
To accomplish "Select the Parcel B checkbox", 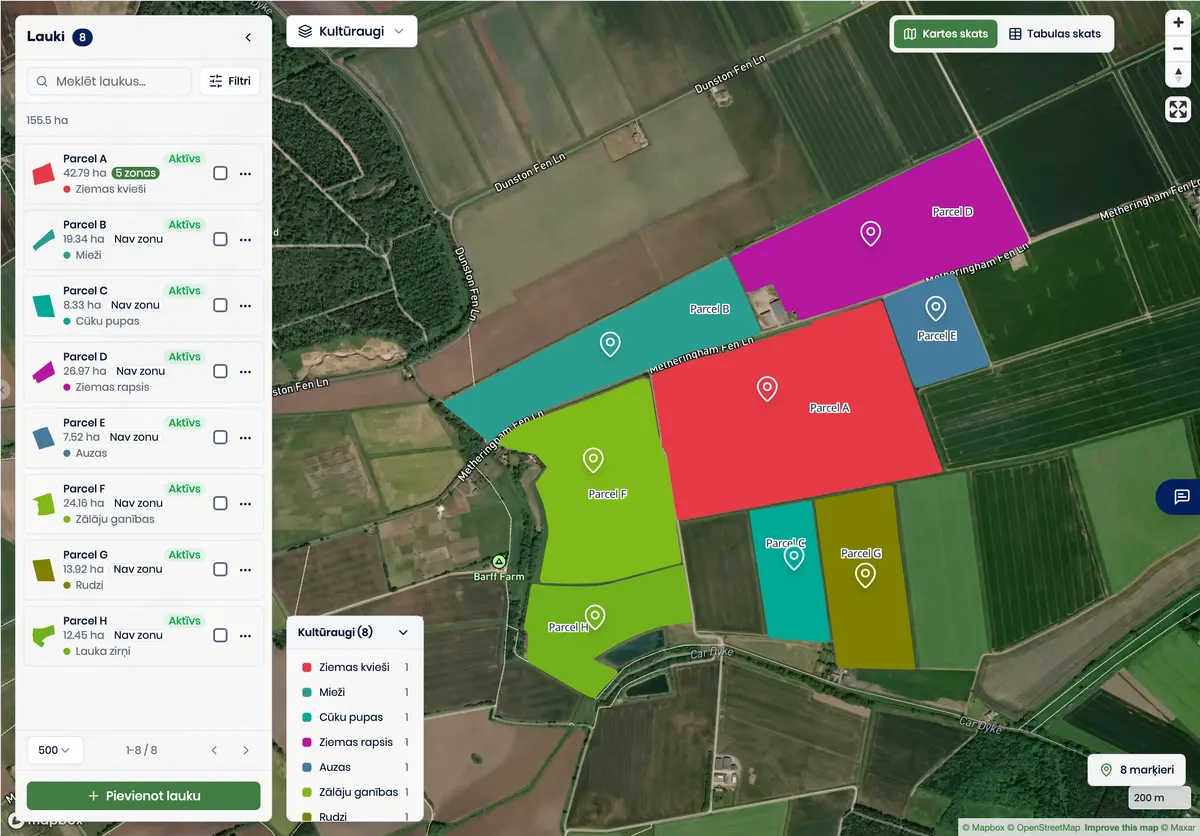I will coord(220,239).
